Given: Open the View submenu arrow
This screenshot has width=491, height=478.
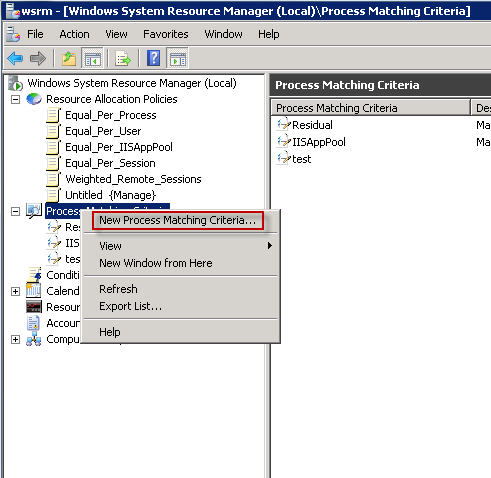Looking at the screenshot, I should 270,246.
